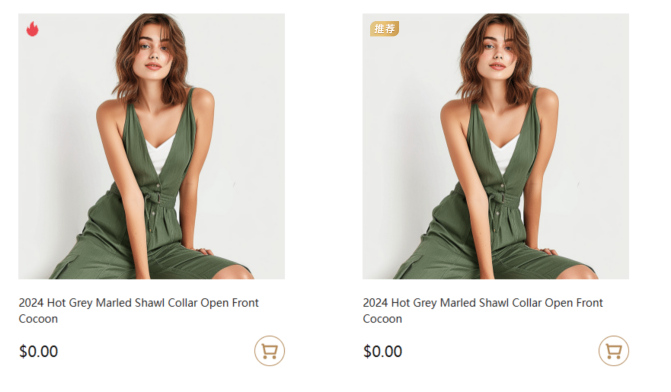This screenshot has height=392, width=671.
Task: Add the right product to cart
Action: tap(613, 350)
